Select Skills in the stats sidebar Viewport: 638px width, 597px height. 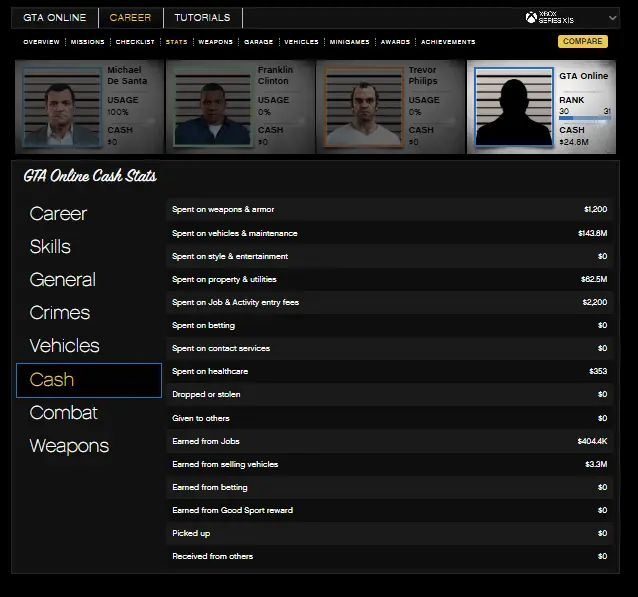50,247
